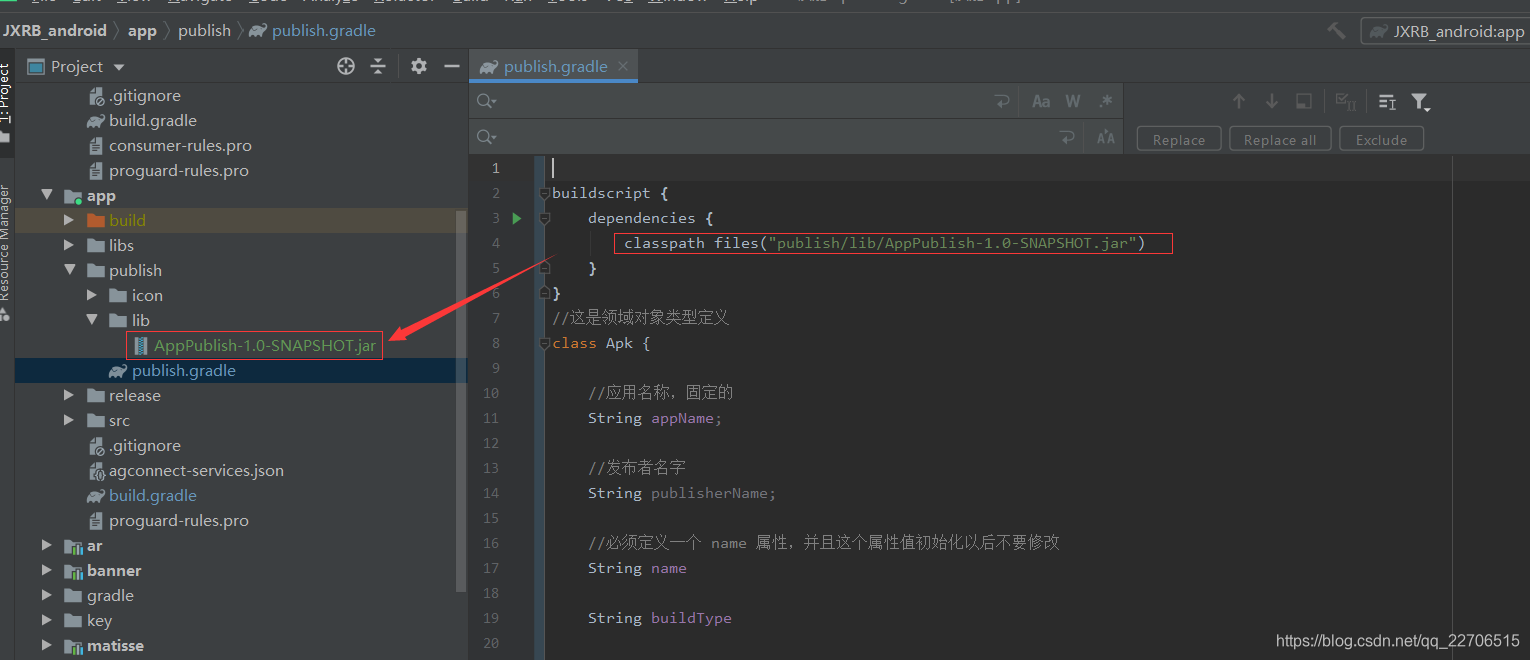Image resolution: width=1530 pixels, height=660 pixels.
Task: Toggle Match Case (Aa) in find bar
Action: coord(1041,101)
